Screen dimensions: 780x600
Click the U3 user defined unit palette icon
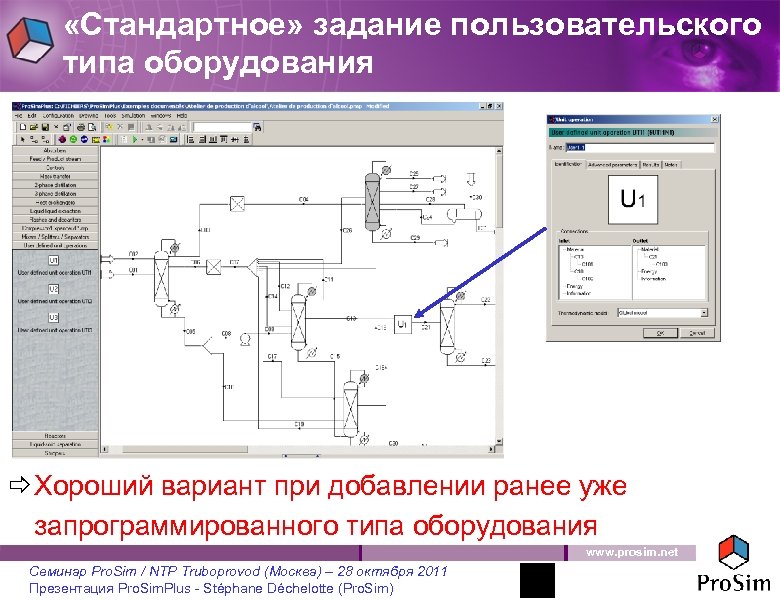tap(54, 317)
